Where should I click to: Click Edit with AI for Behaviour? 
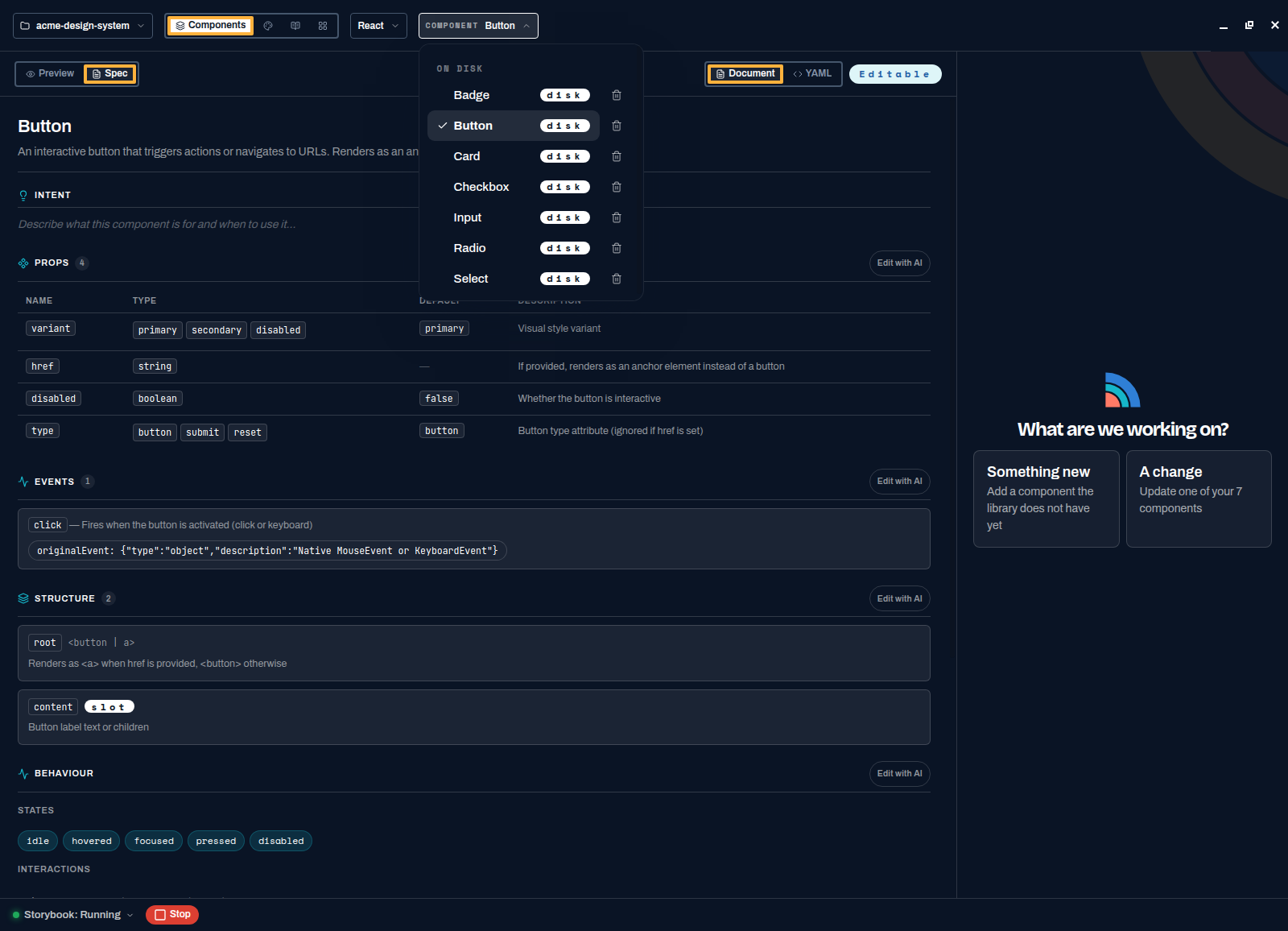pos(900,774)
